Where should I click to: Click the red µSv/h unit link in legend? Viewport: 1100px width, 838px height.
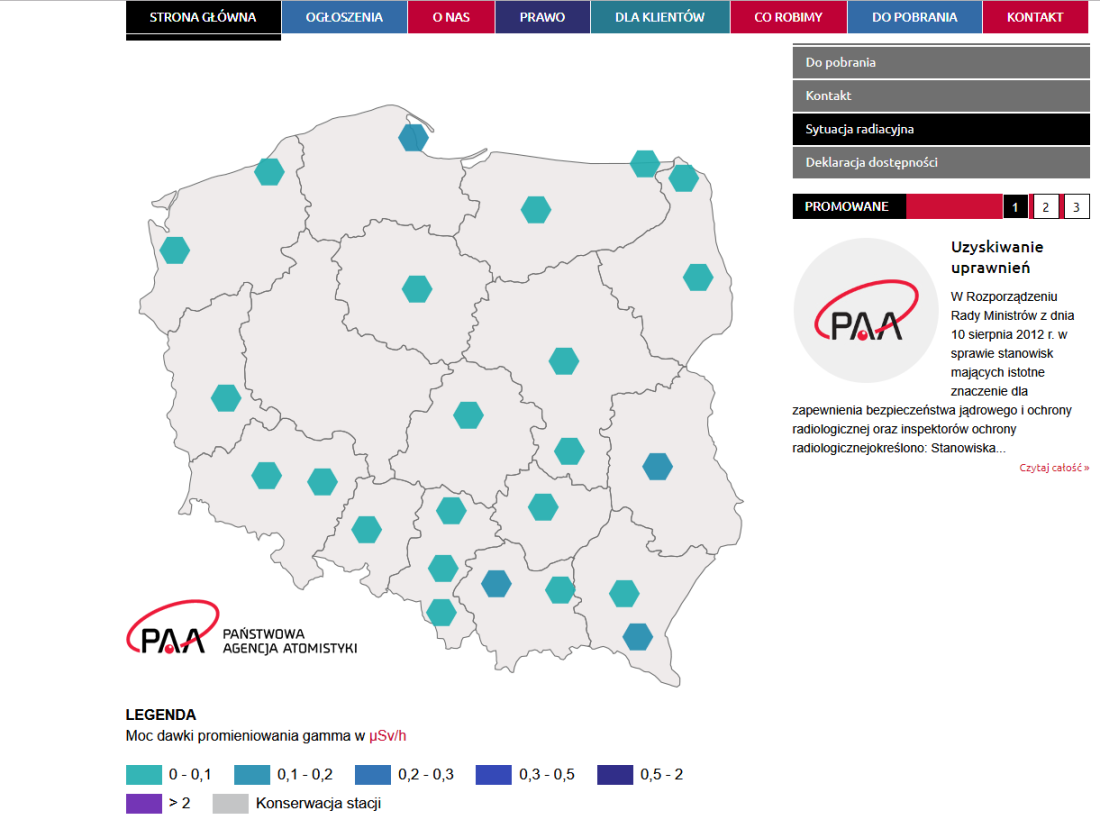coord(387,736)
